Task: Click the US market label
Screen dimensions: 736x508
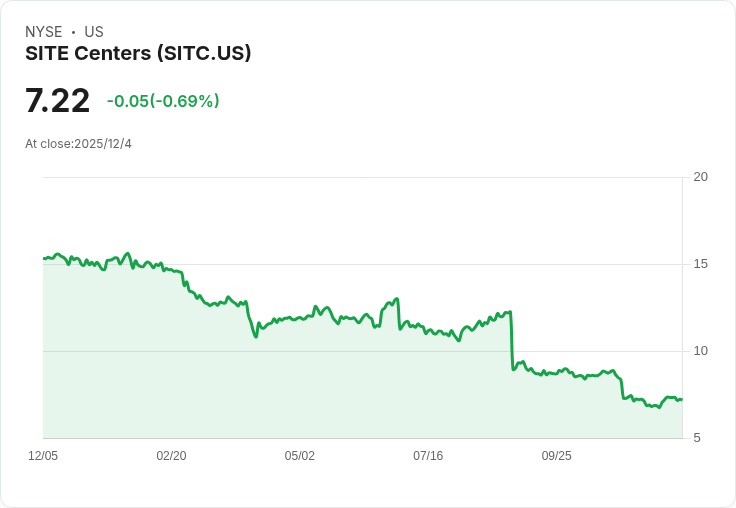Action: coord(94,32)
